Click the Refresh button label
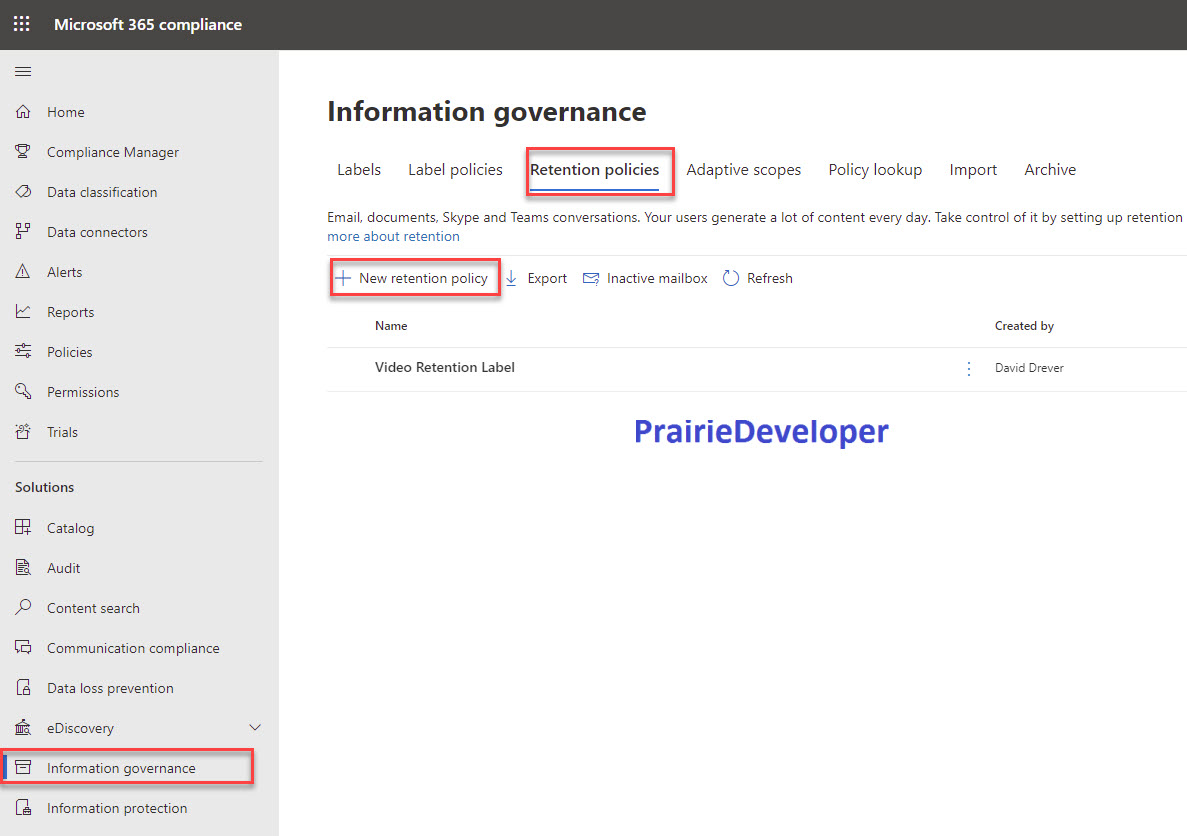The height and width of the screenshot is (836, 1187). 770,278
